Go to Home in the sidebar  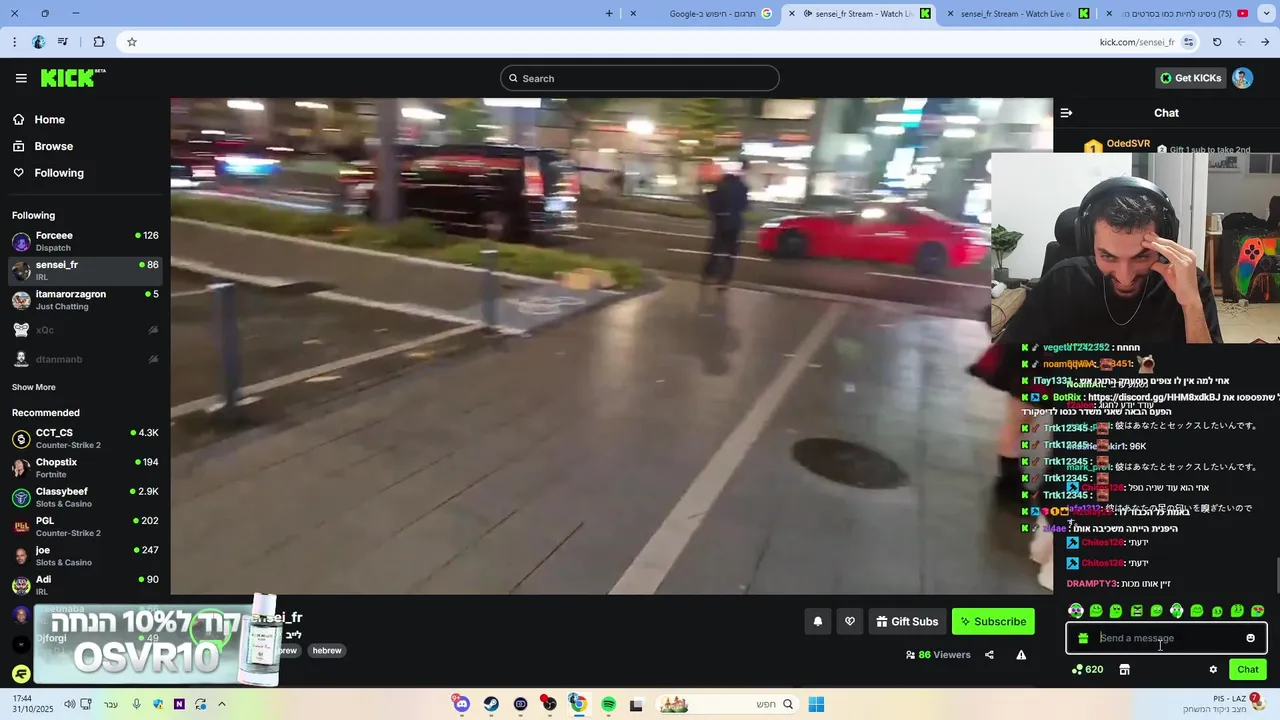point(49,119)
